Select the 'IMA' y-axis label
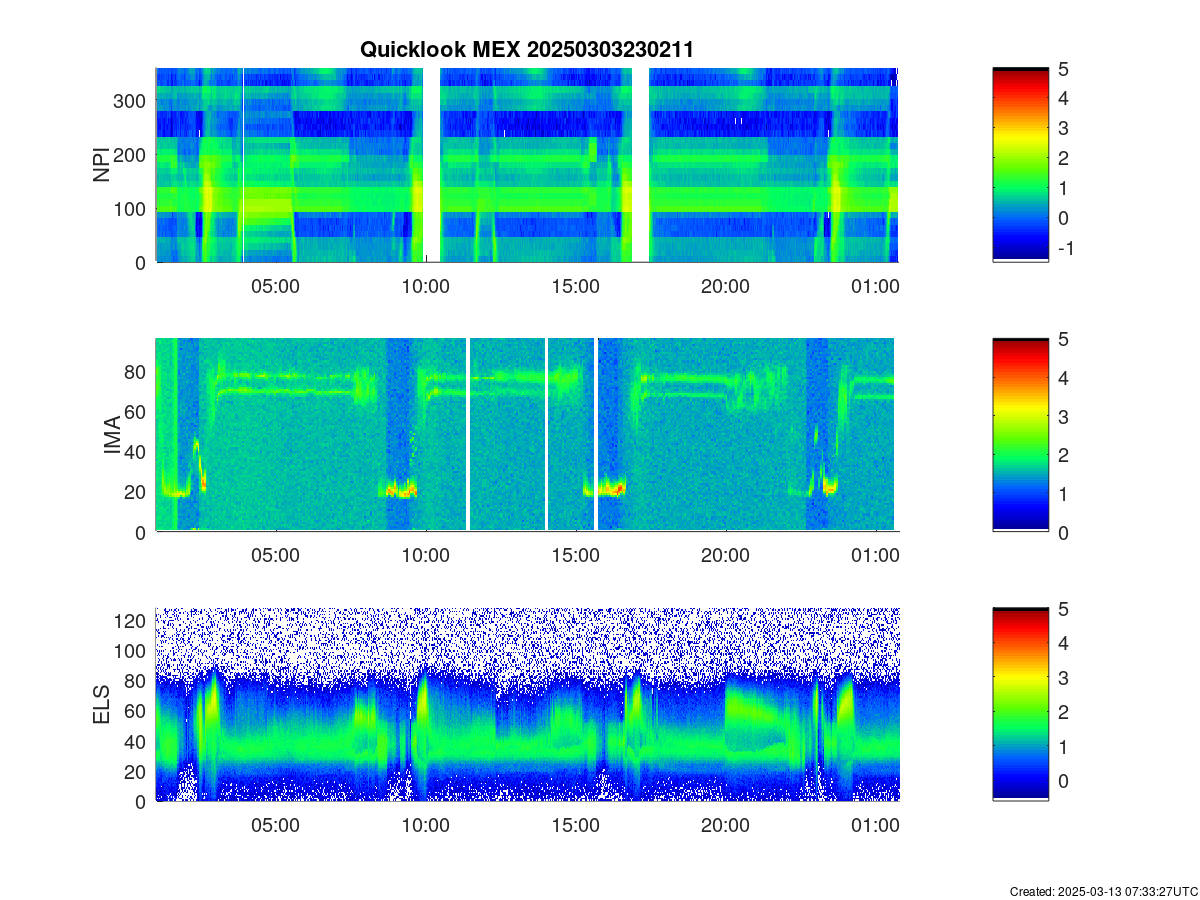The width and height of the screenshot is (1200, 900). [111, 436]
